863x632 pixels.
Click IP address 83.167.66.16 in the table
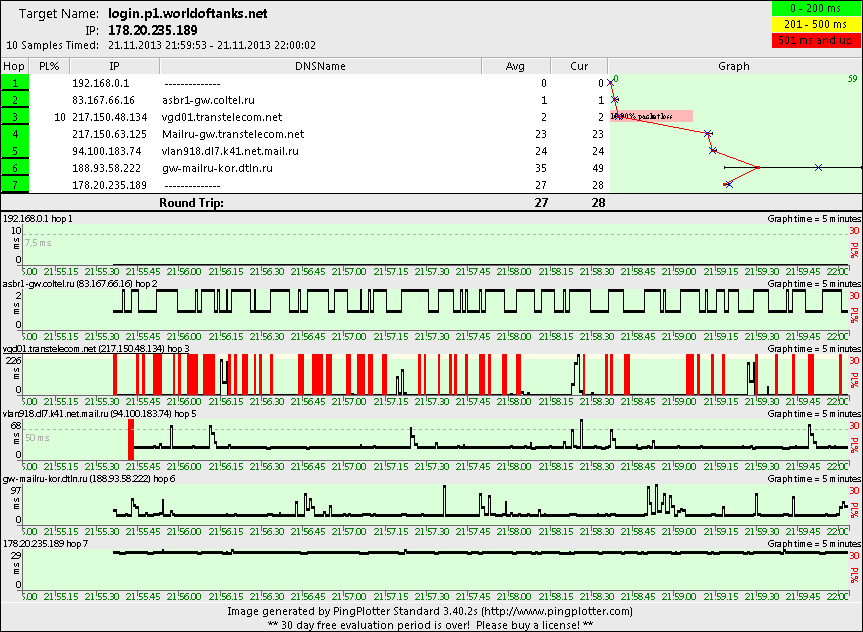103,101
